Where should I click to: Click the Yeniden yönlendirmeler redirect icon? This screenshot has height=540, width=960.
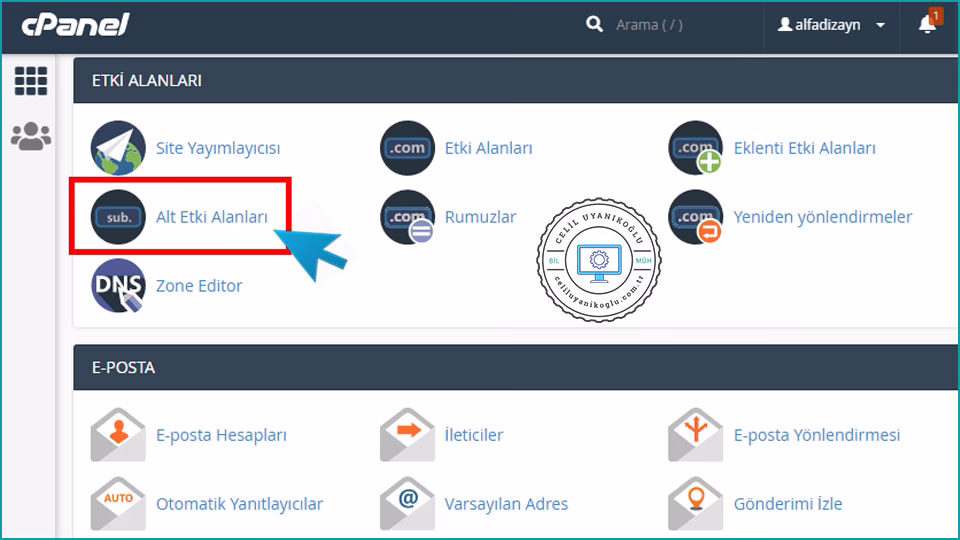[696, 217]
